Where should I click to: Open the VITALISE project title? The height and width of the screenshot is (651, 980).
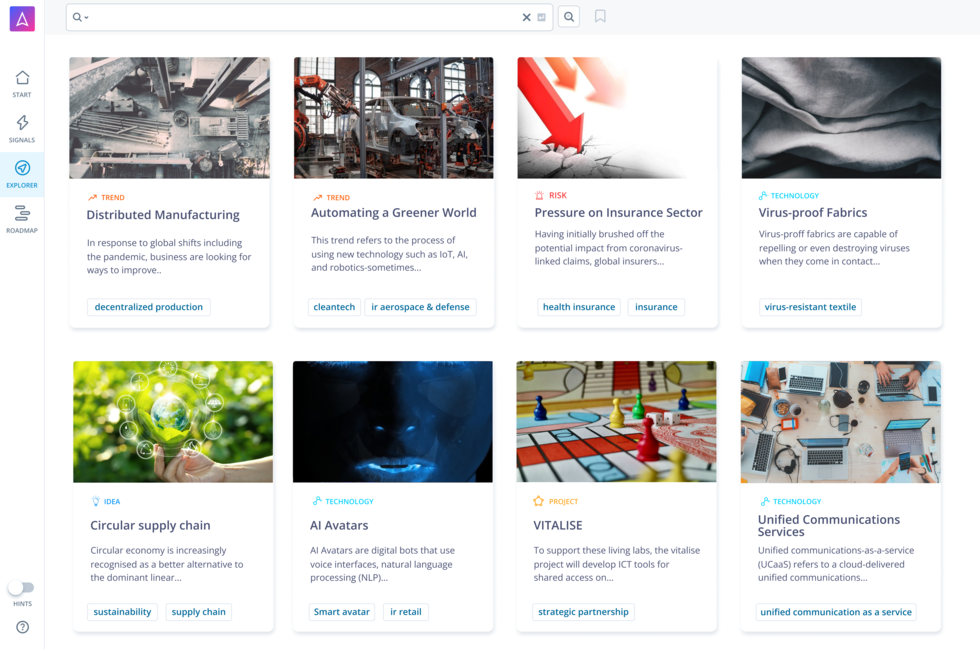[558, 525]
